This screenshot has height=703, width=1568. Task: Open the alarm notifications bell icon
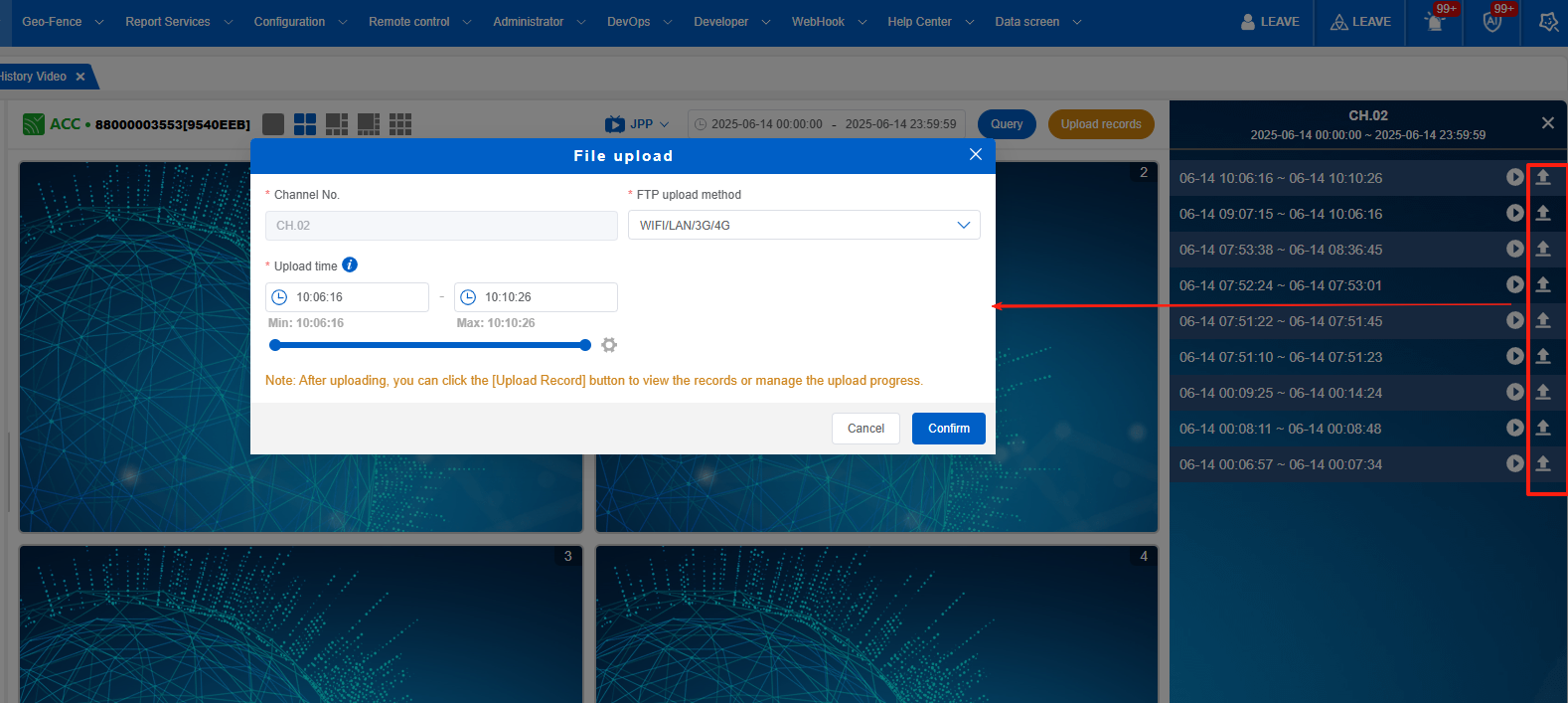tap(1435, 22)
